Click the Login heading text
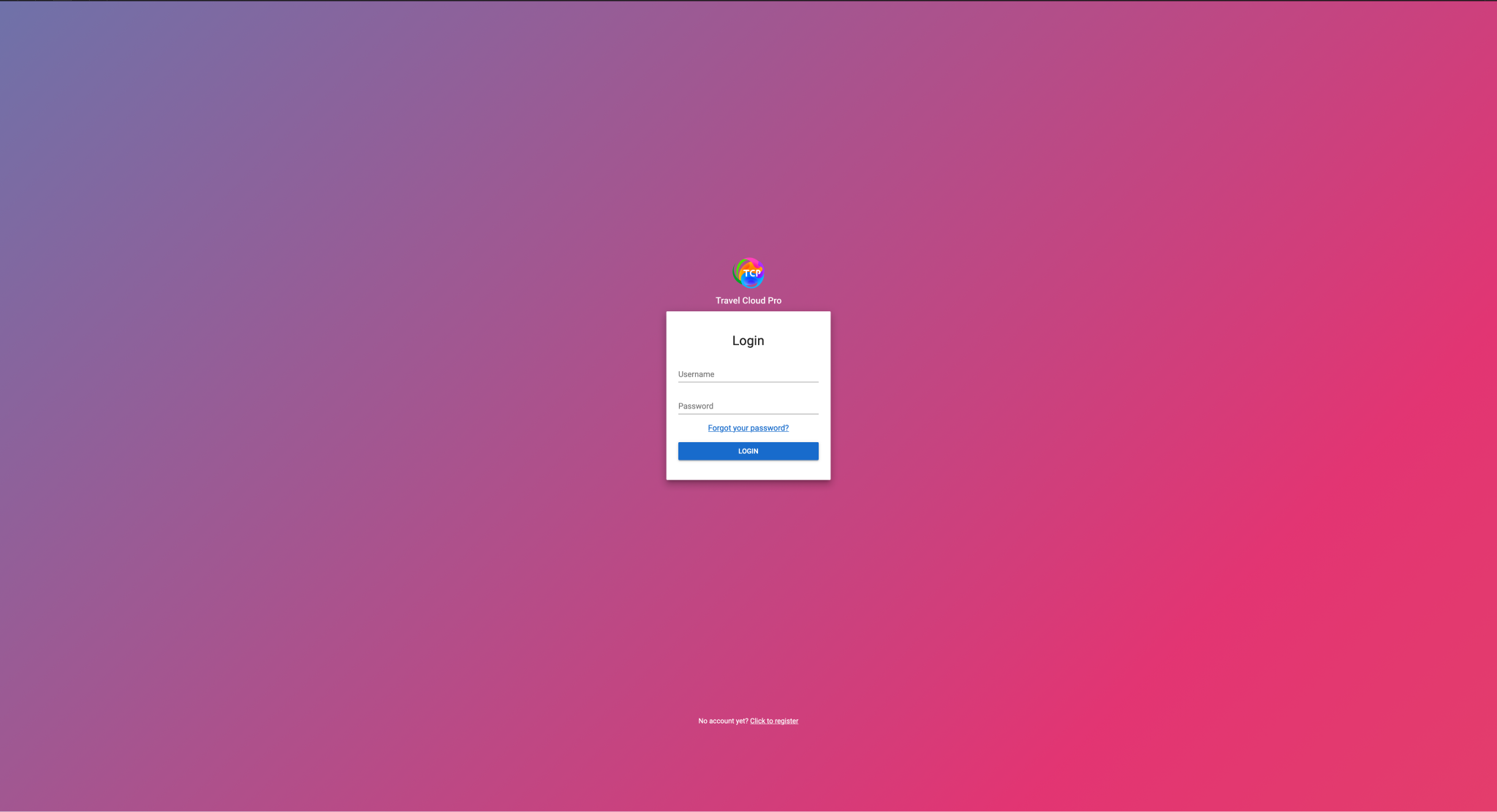The width and height of the screenshot is (1497, 812). 748,341
